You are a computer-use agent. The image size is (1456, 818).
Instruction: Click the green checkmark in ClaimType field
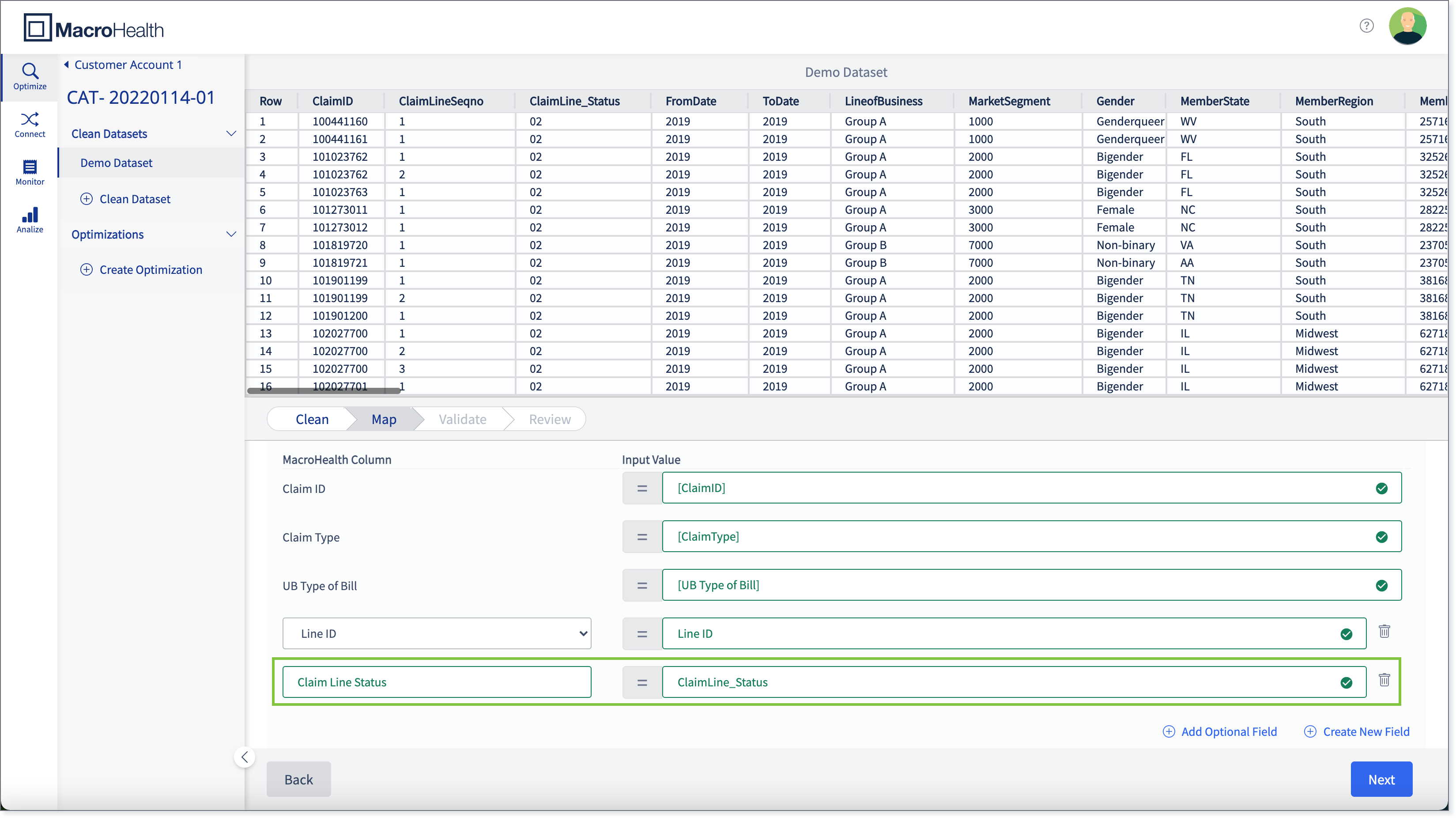coord(1381,537)
